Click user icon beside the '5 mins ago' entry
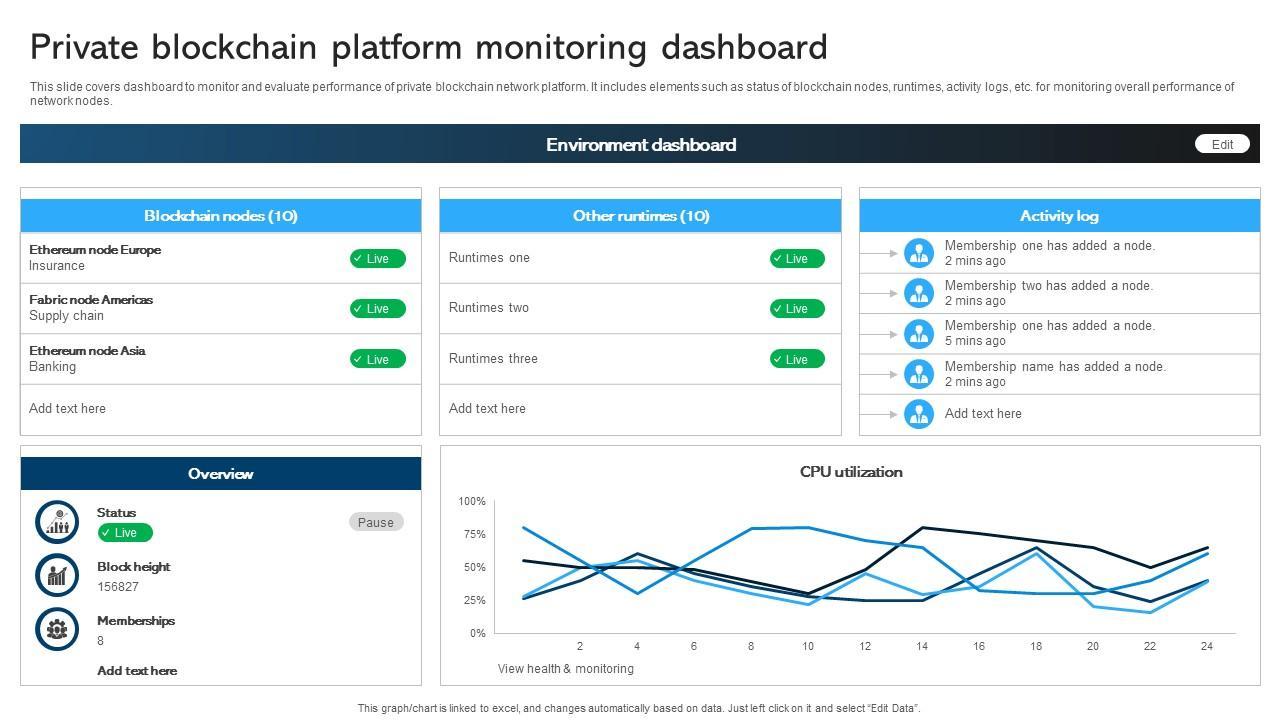 pos(919,333)
